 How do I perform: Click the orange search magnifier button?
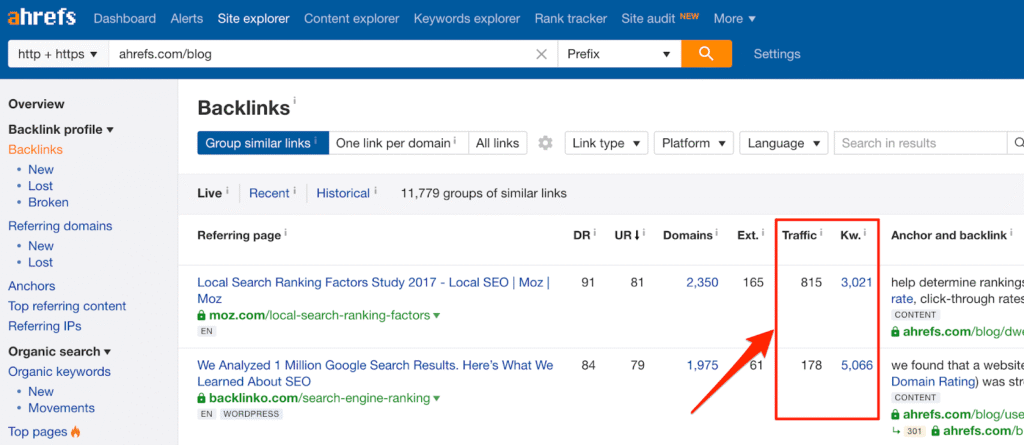(x=706, y=54)
